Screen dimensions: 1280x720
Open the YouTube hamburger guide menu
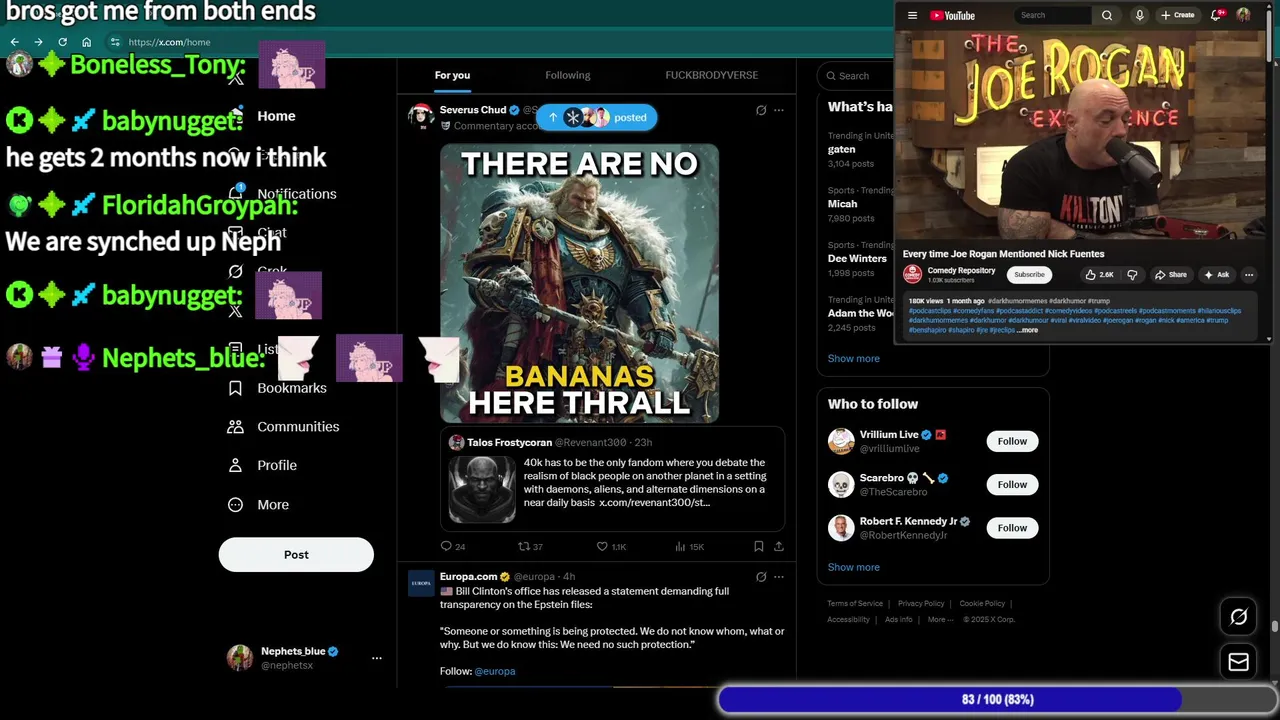912,15
